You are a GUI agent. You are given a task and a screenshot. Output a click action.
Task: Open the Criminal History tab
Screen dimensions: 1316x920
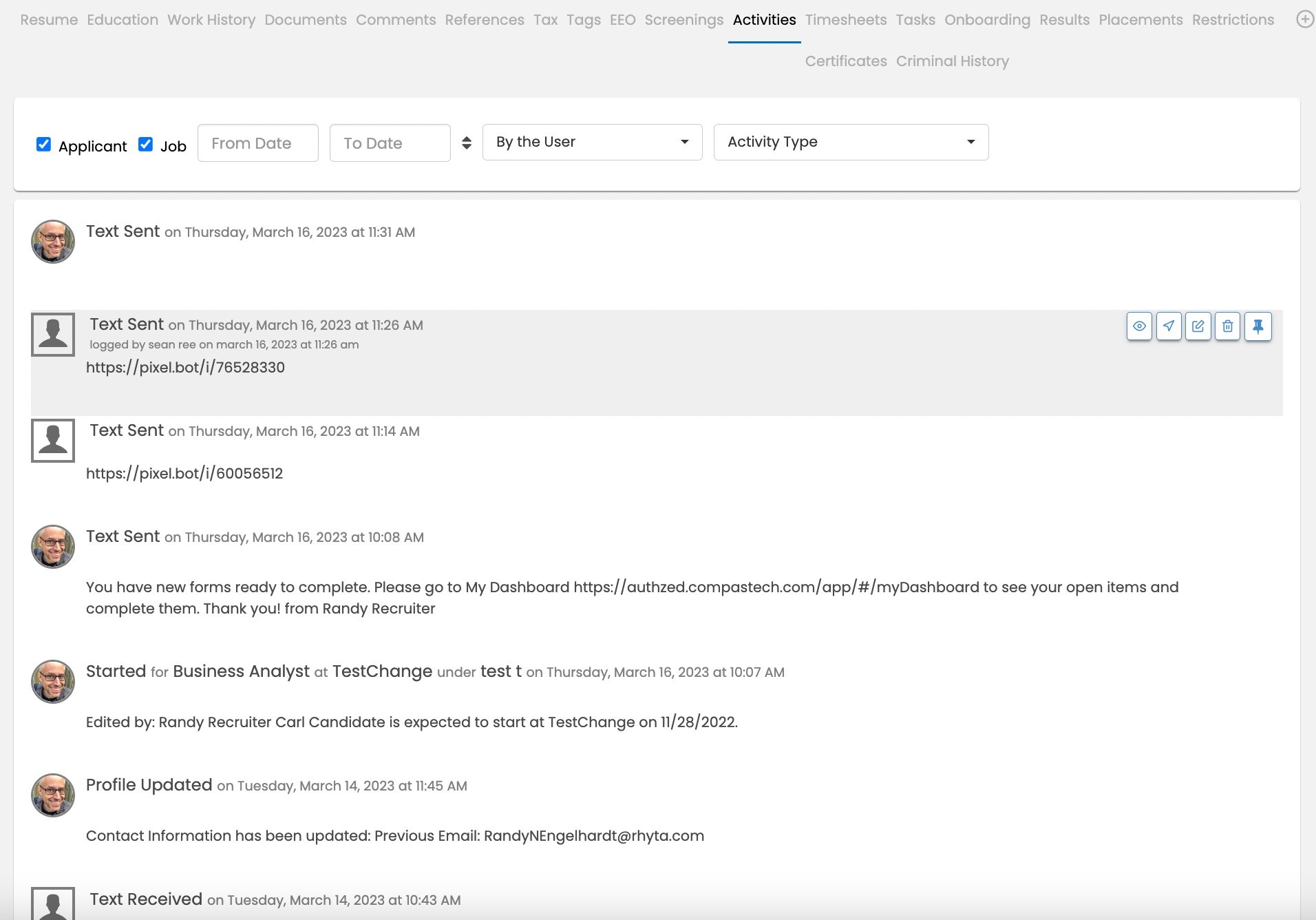[x=953, y=61]
